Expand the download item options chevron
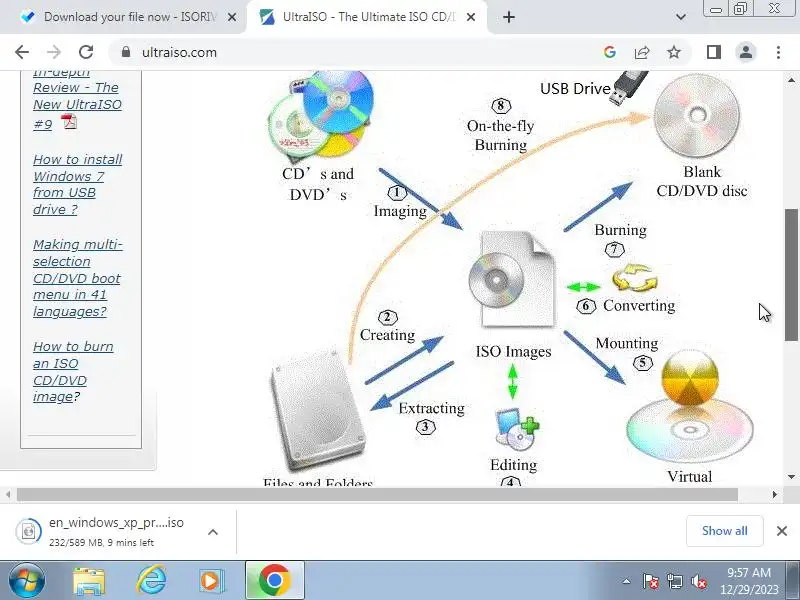This screenshot has height=600, width=800. click(x=213, y=532)
